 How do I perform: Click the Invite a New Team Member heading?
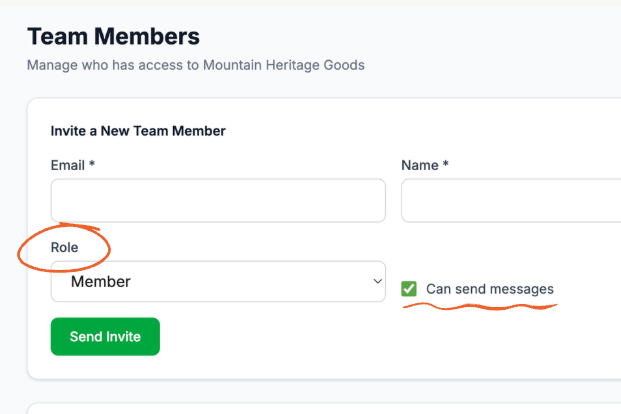point(138,131)
